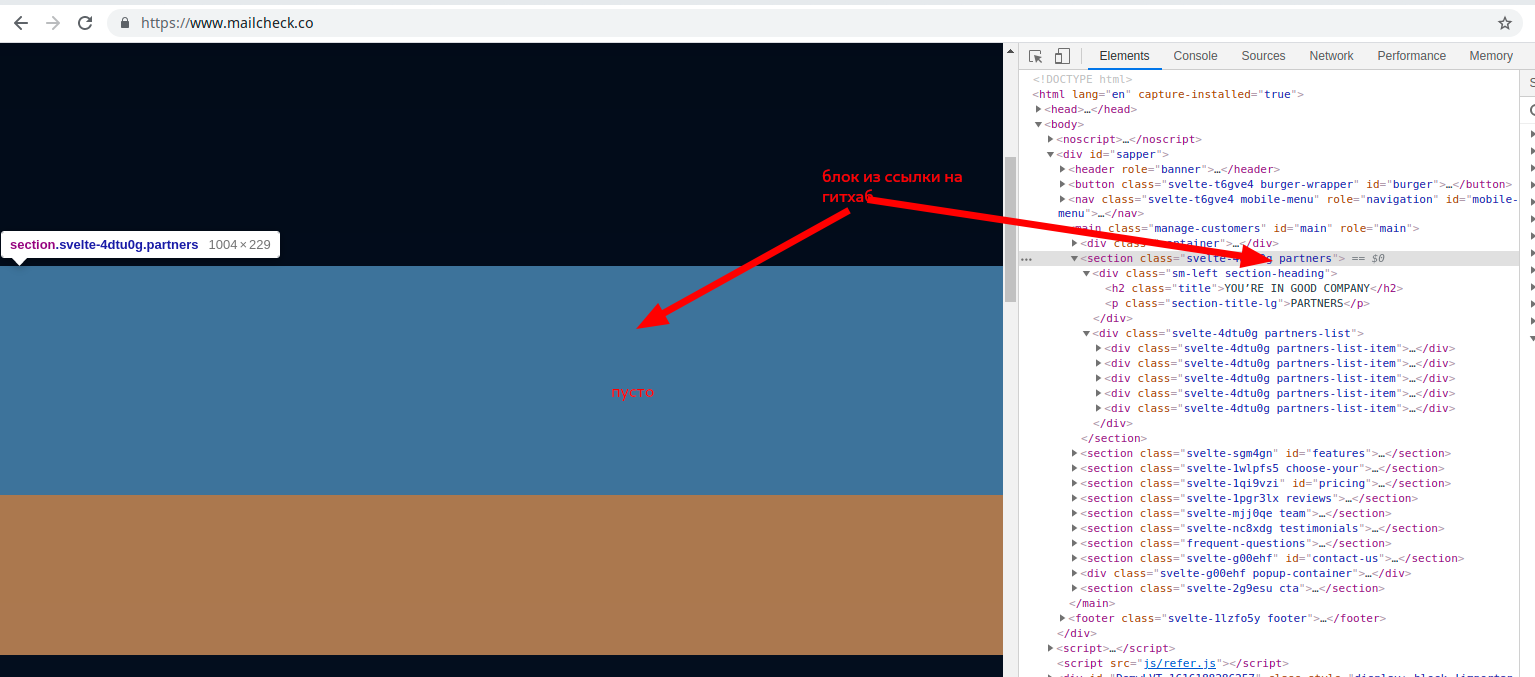Switch to the Elements tab
1535x677 pixels.
(x=1124, y=56)
